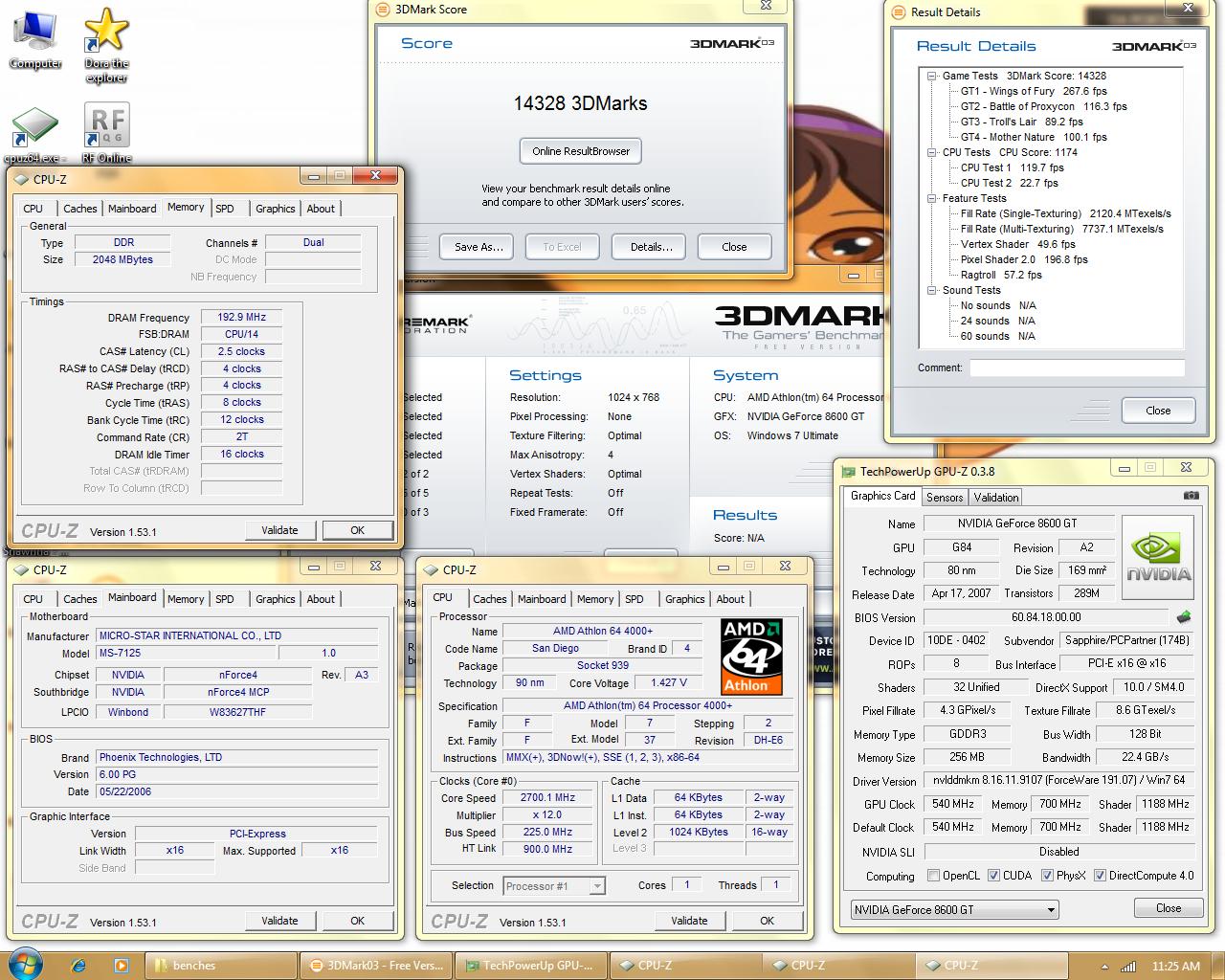The height and width of the screenshot is (980, 1225).
Task: Open the Windows Start orb
Action: click(x=26, y=965)
